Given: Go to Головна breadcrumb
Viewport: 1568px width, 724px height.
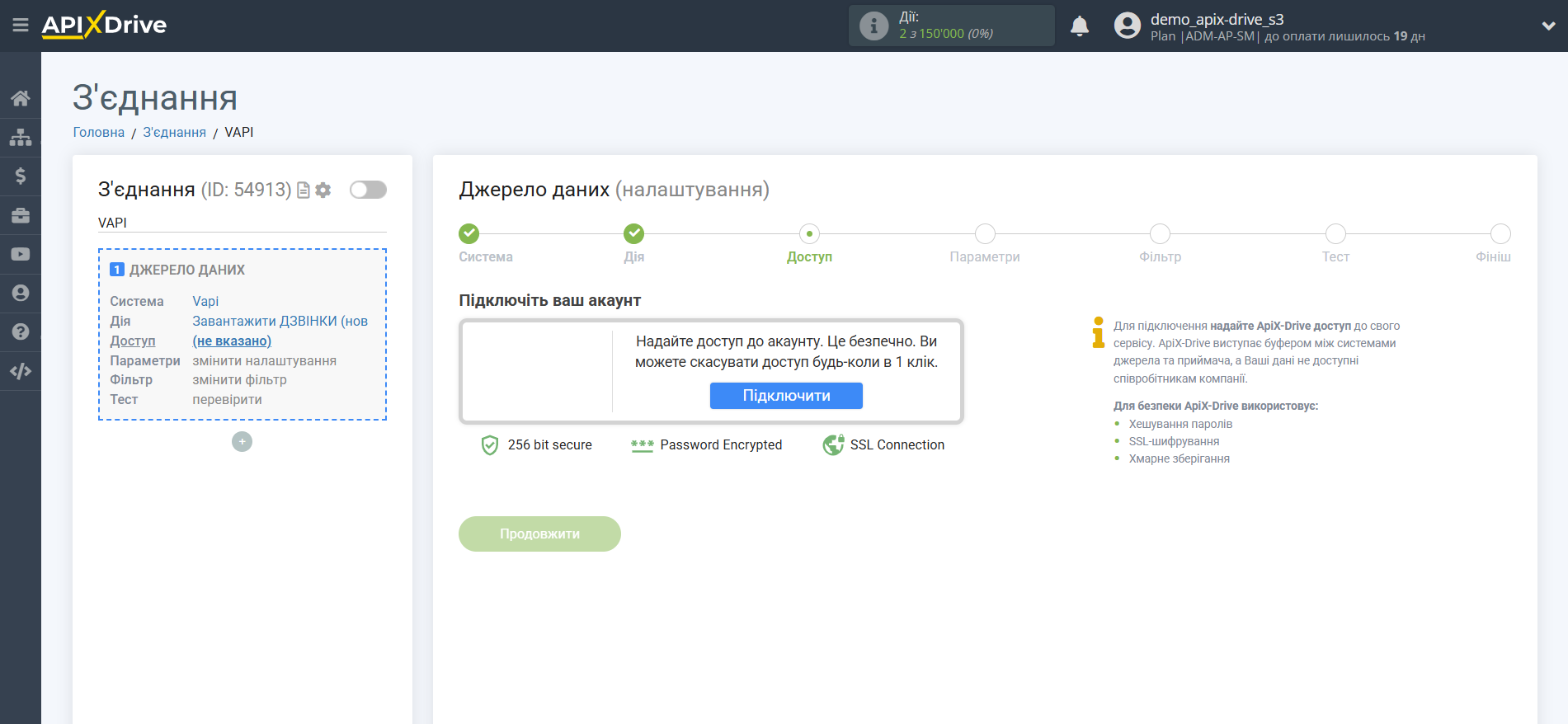Looking at the screenshot, I should [99, 132].
